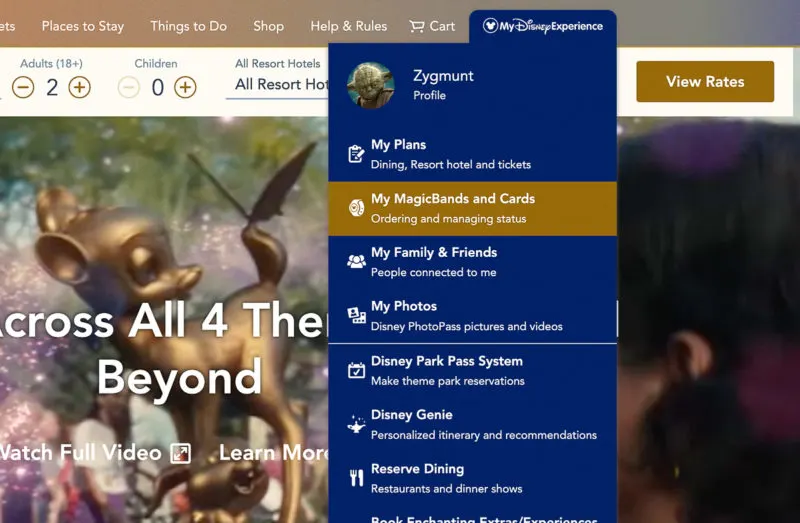Image resolution: width=800 pixels, height=523 pixels.
Task: Click the Watch Full Video link
Action: click(x=81, y=453)
